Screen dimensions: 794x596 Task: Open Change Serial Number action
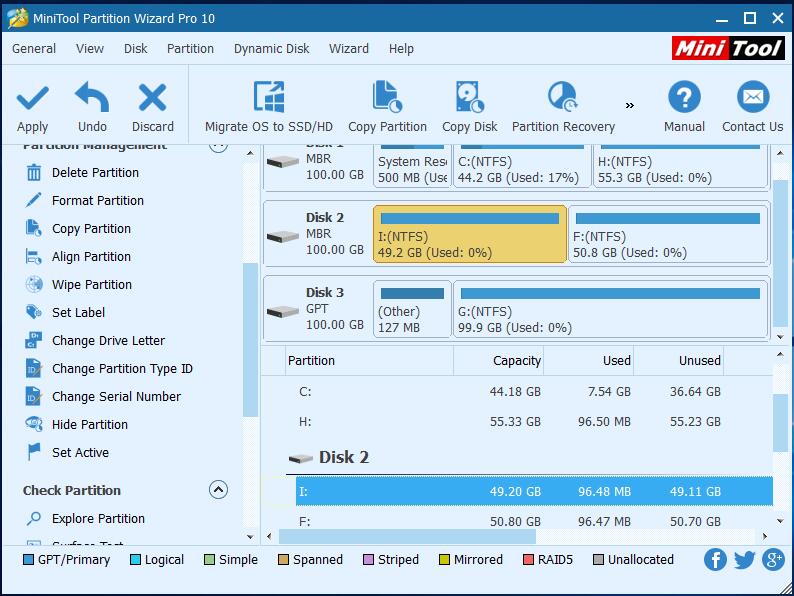point(103,396)
